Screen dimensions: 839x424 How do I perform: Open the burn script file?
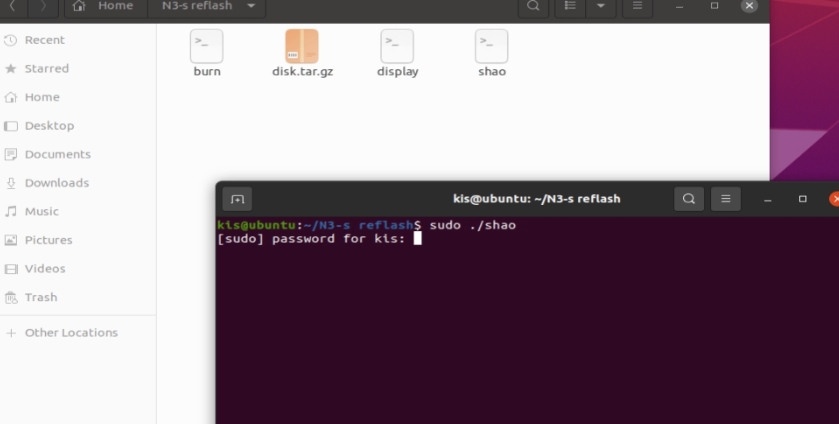pyautogui.click(x=206, y=46)
